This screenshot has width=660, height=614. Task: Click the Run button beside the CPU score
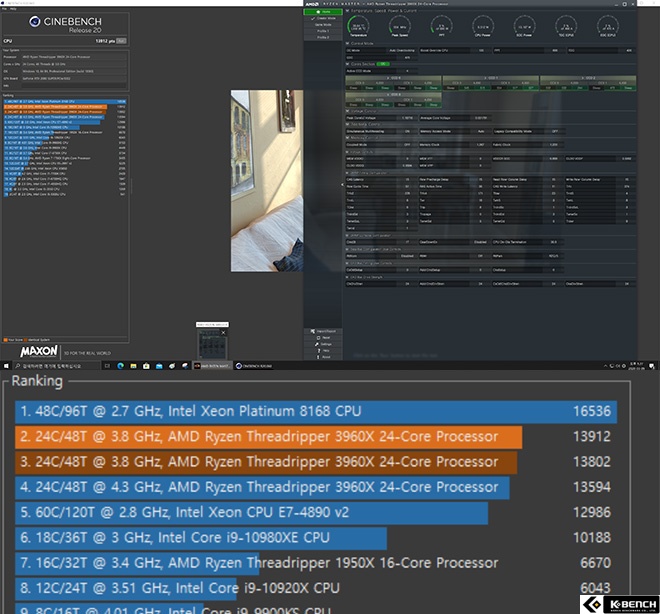121,41
